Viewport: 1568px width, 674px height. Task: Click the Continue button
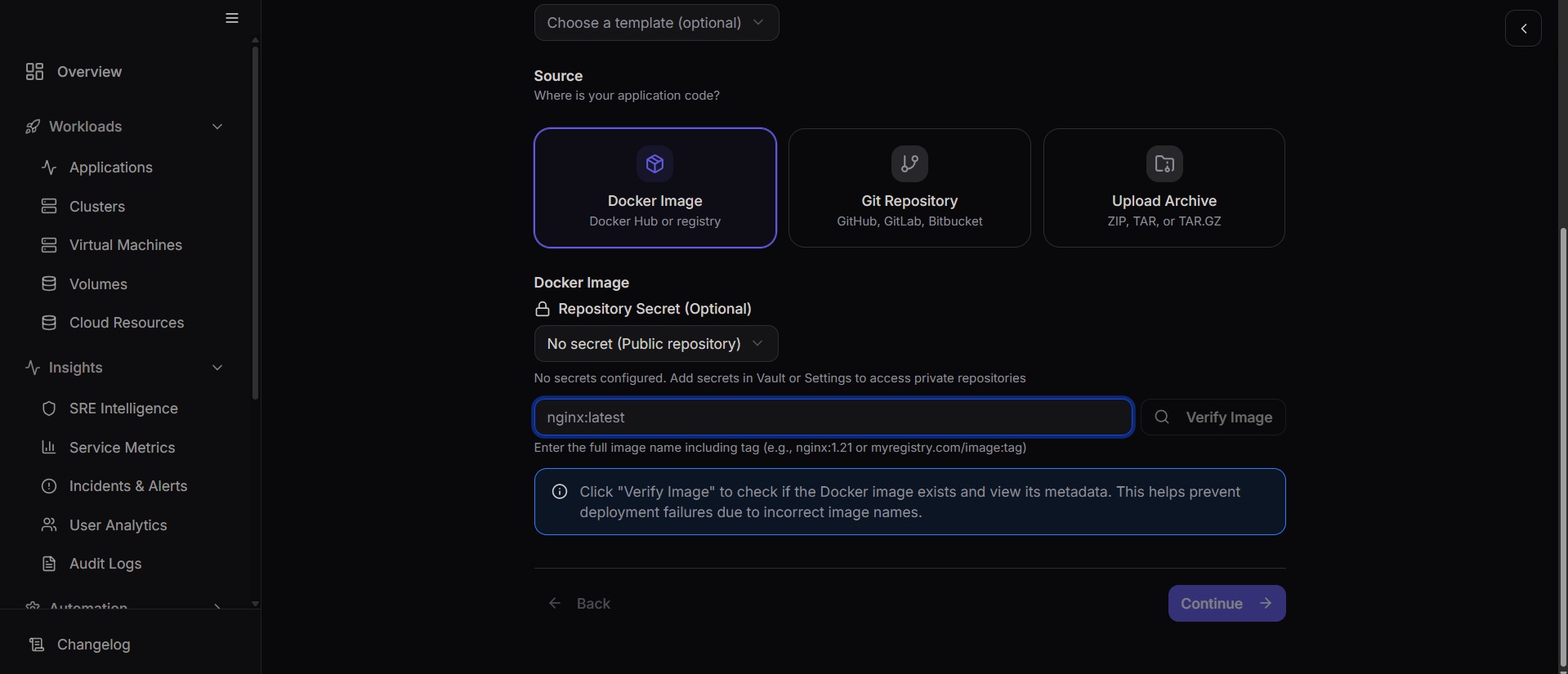1226,604
